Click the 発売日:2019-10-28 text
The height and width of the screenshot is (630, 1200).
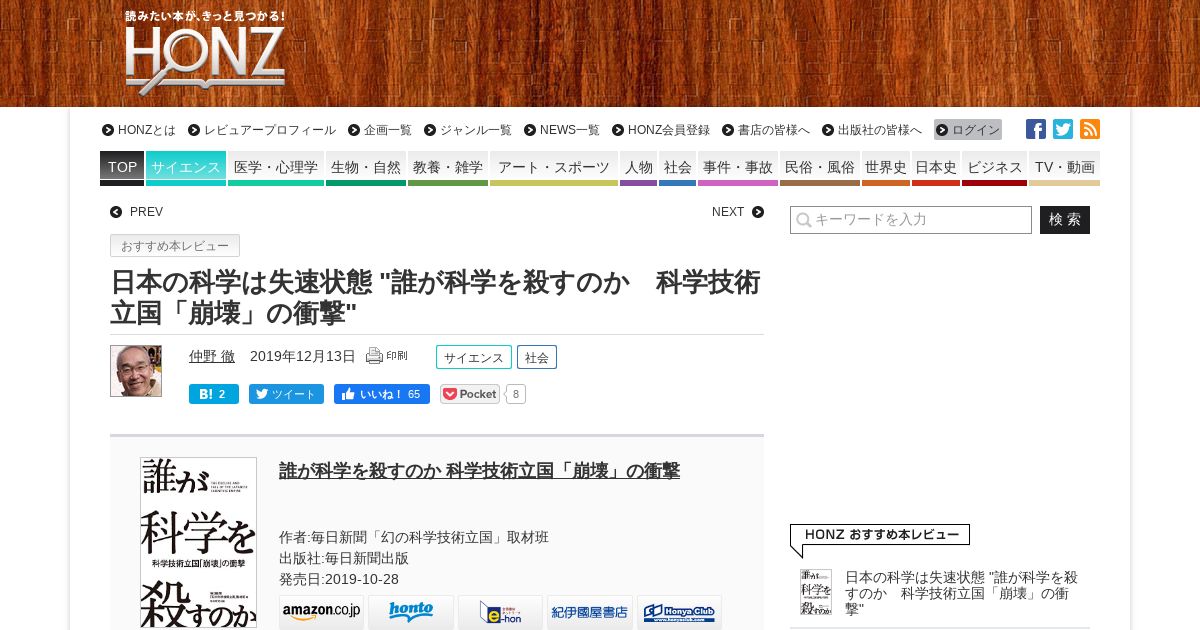[x=339, y=579]
